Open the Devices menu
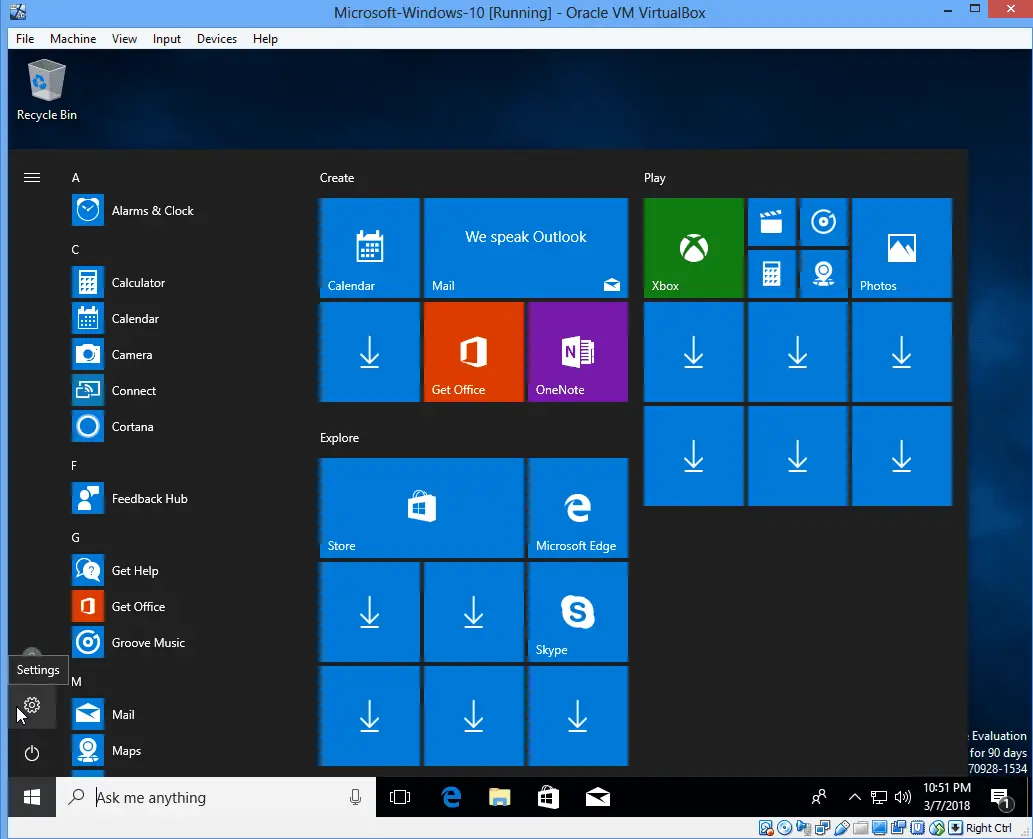 217,39
